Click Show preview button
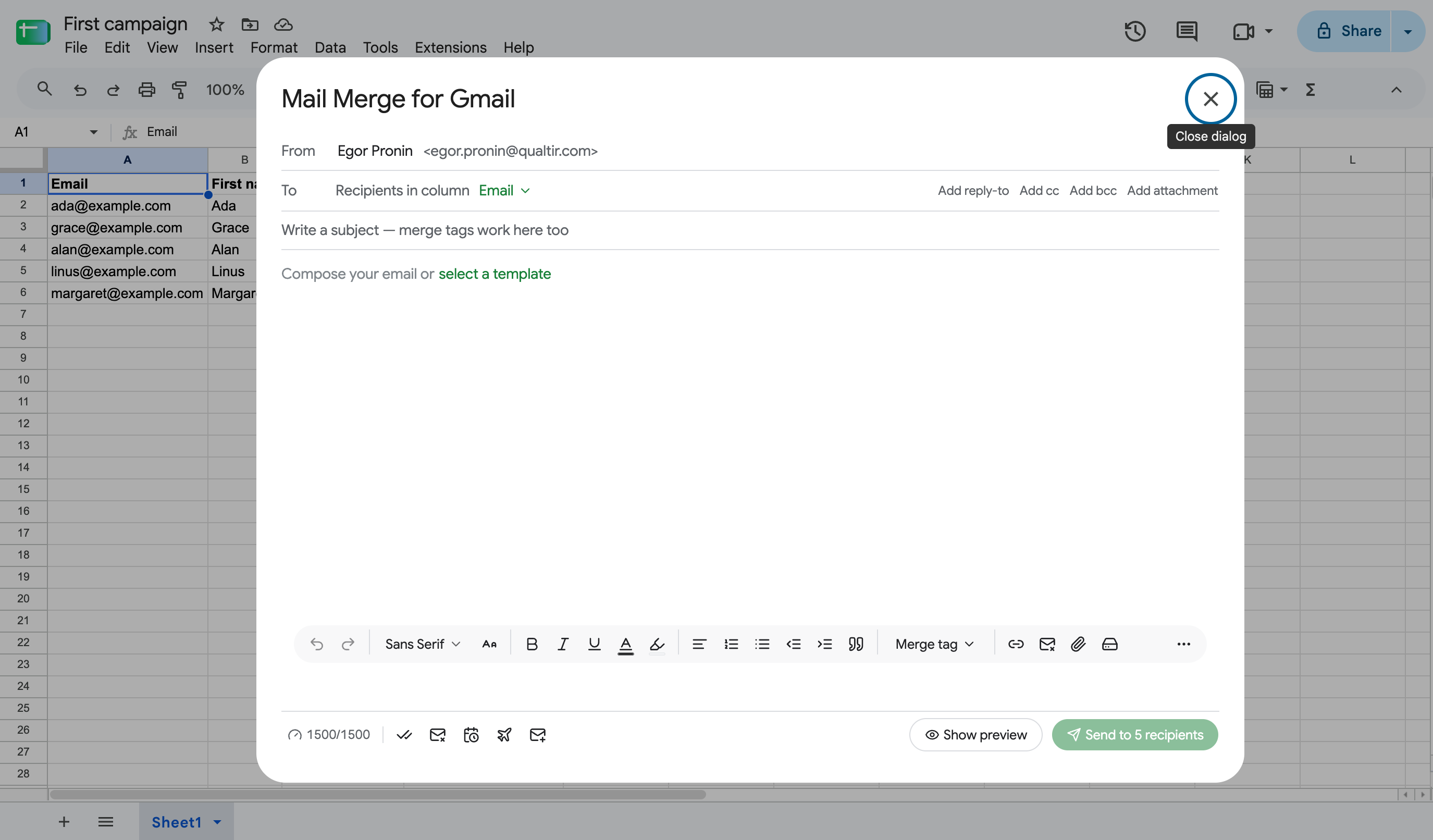This screenshot has height=840, width=1433. coord(975,735)
